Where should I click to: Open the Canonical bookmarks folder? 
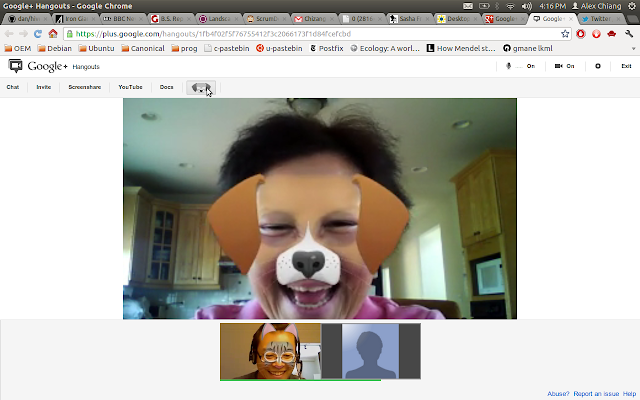(x=142, y=49)
